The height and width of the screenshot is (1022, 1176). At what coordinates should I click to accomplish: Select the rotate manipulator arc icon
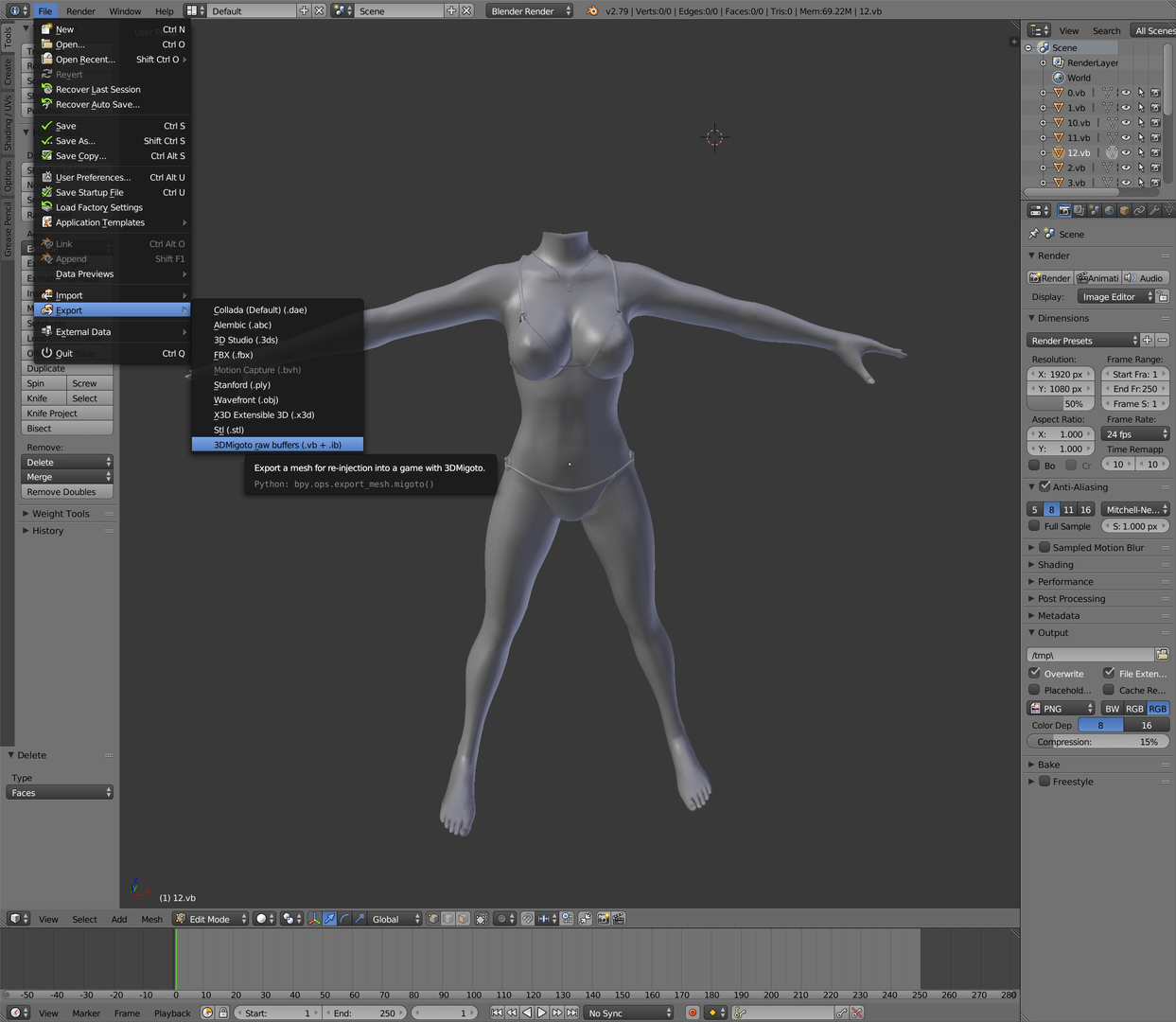point(344,919)
